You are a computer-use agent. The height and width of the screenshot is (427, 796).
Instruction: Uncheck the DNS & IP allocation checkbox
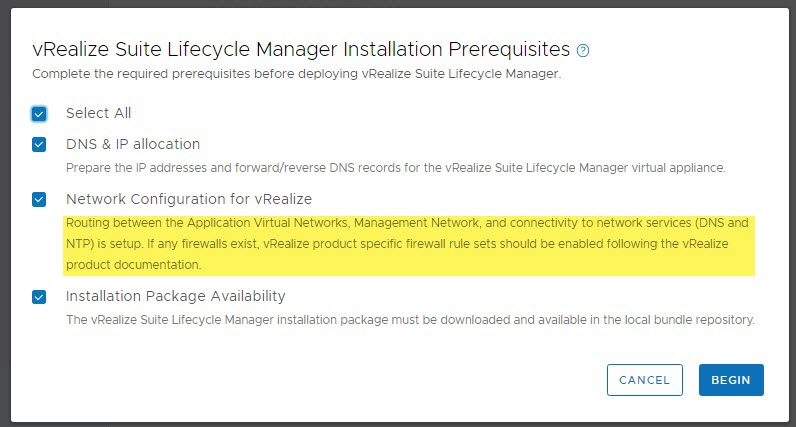pyautogui.click(x=39, y=144)
